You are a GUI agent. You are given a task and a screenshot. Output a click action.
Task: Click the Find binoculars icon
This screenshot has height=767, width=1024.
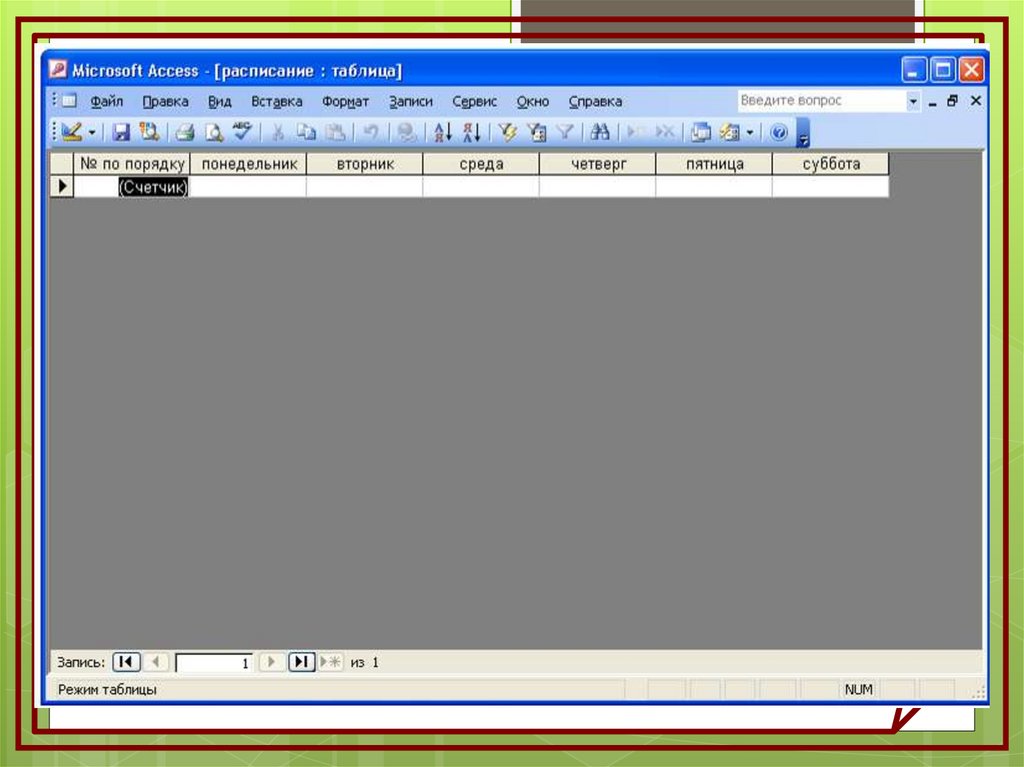click(600, 133)
